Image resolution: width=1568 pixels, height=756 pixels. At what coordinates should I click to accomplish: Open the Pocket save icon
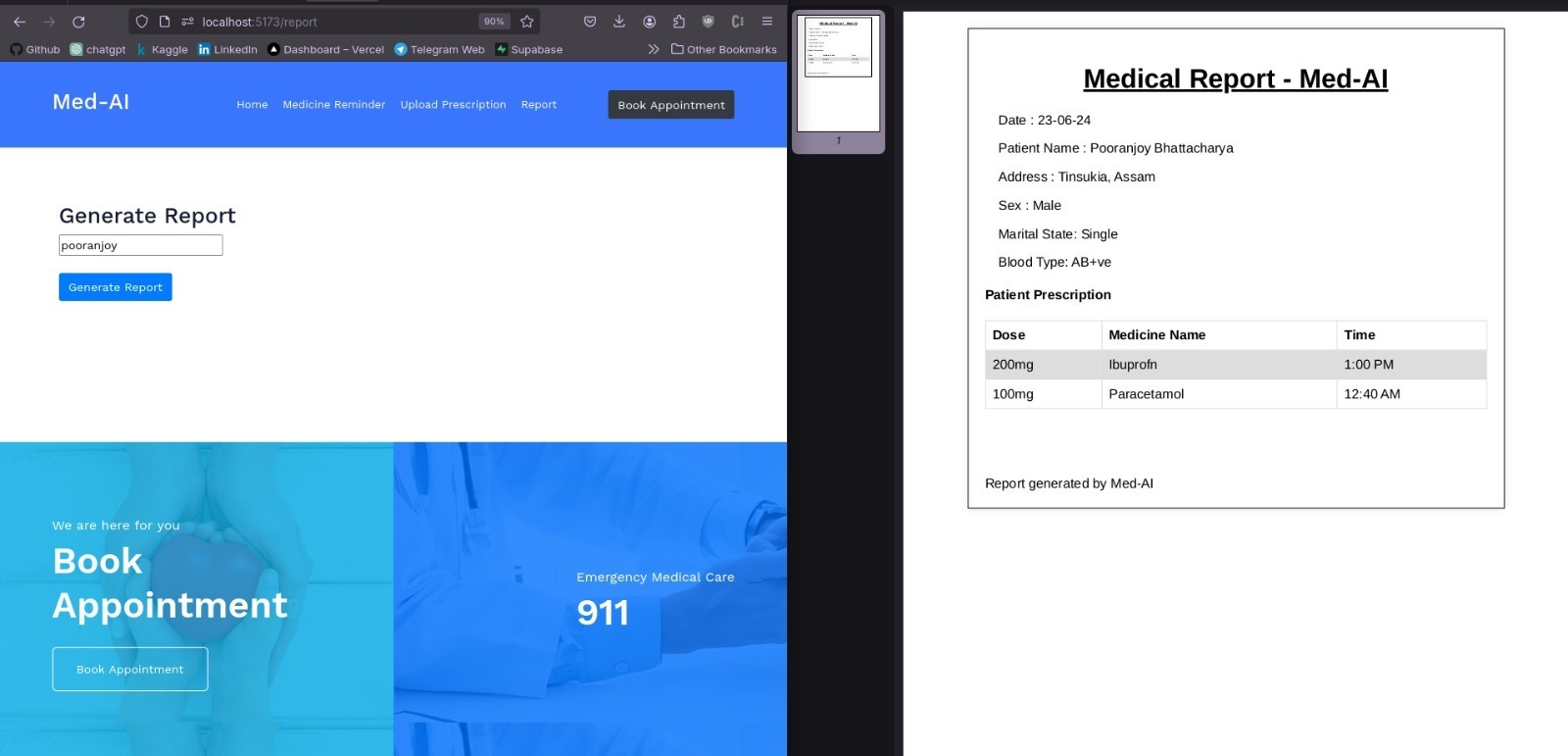(x=590, y=22)
